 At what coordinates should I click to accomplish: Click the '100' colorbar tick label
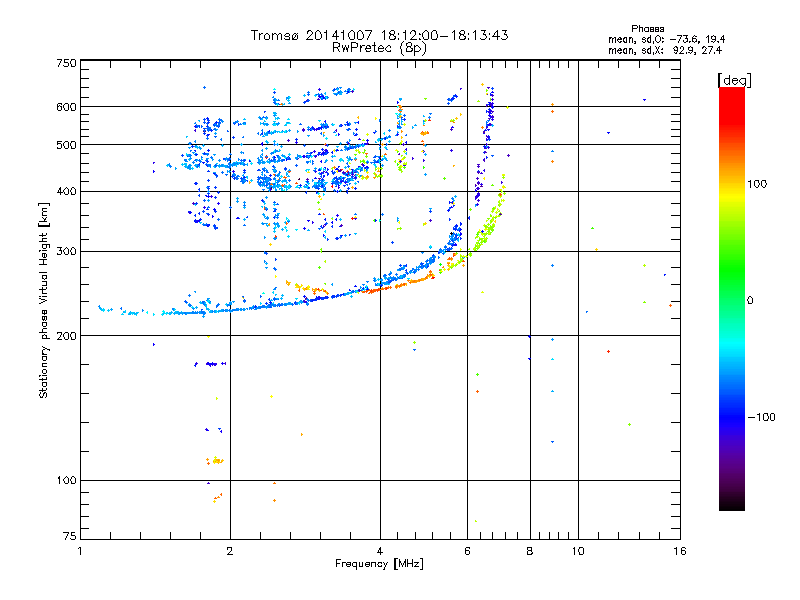757,184
